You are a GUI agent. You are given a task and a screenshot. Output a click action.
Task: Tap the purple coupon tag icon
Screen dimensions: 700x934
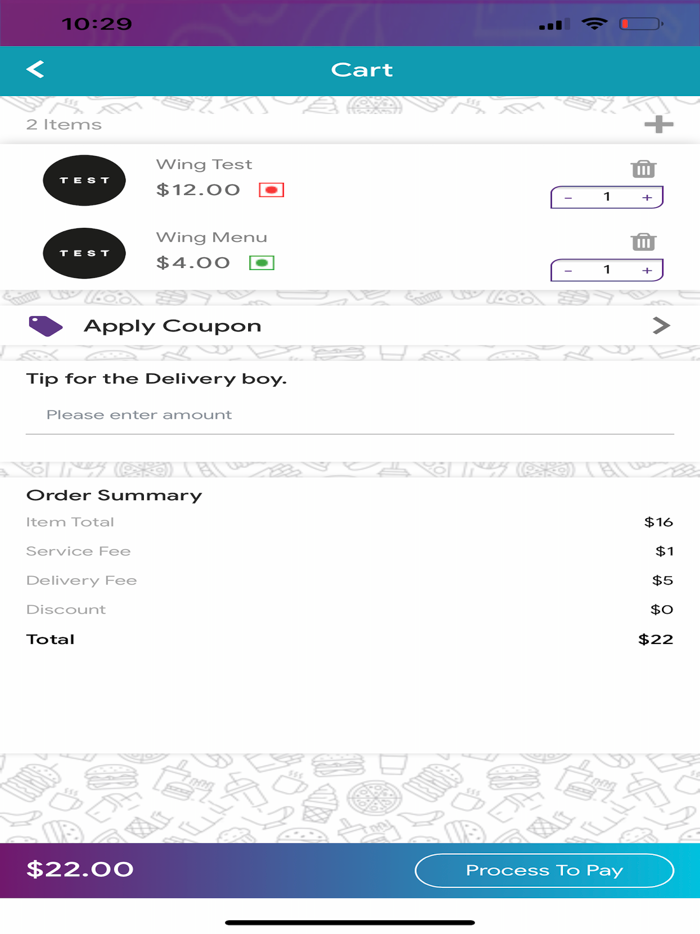pos(46,325)
